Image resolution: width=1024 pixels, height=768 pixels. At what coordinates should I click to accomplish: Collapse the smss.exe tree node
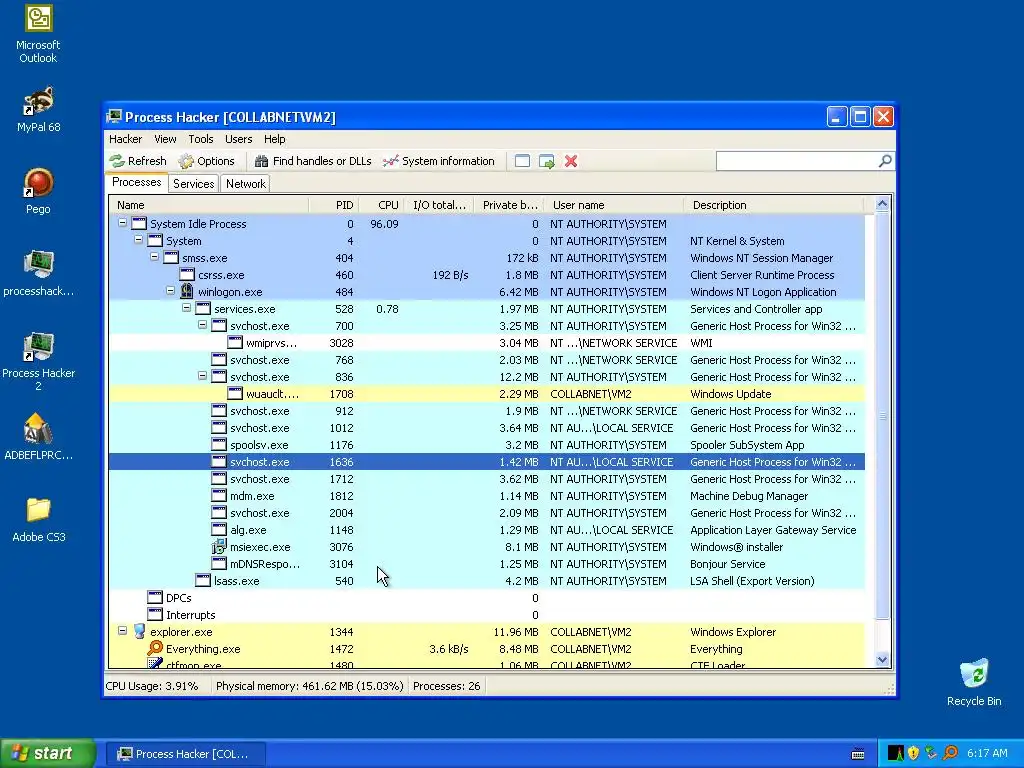tap(154, 257)
